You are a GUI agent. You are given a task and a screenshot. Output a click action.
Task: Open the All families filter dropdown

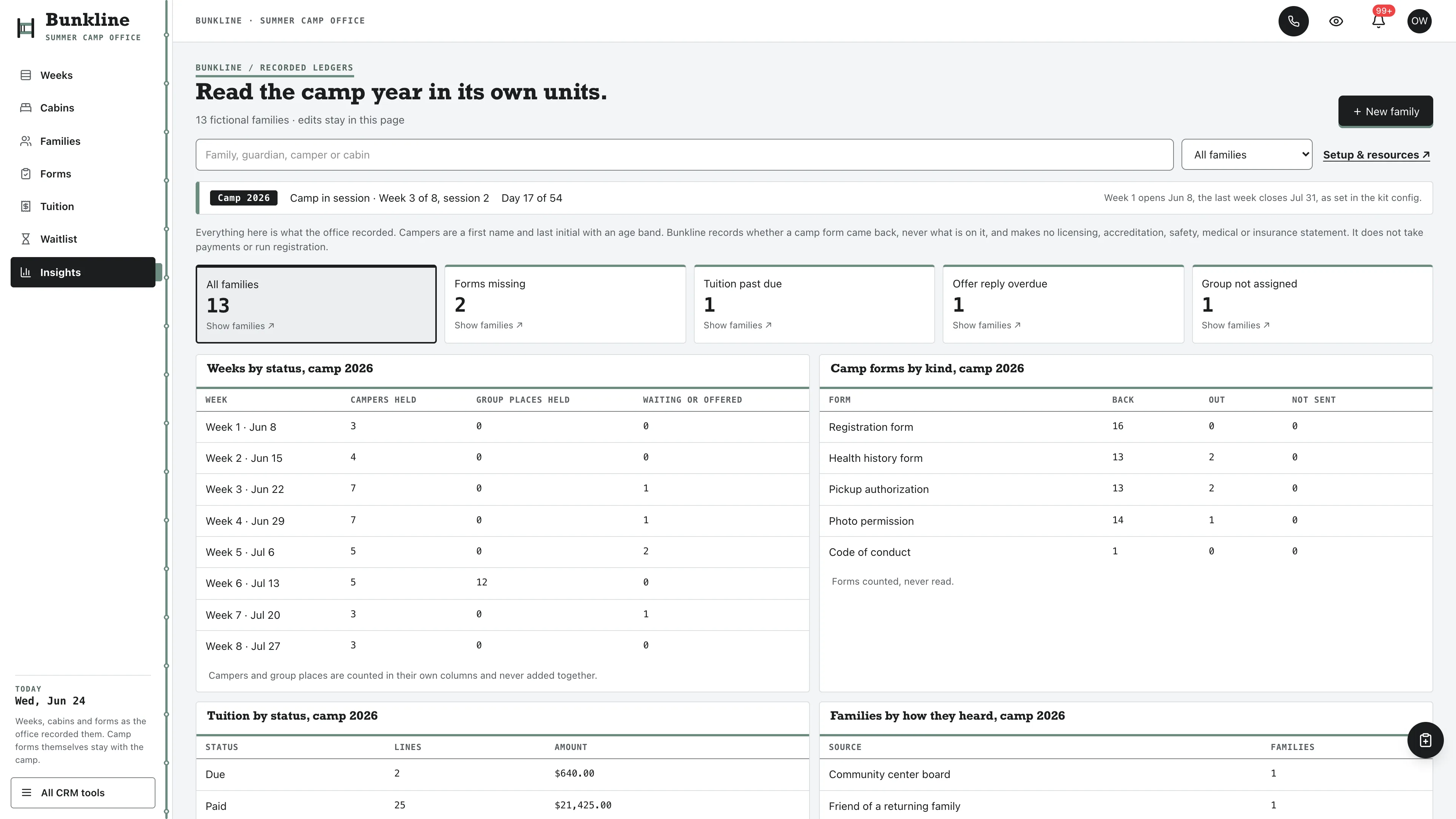(x=1246, y=154)
